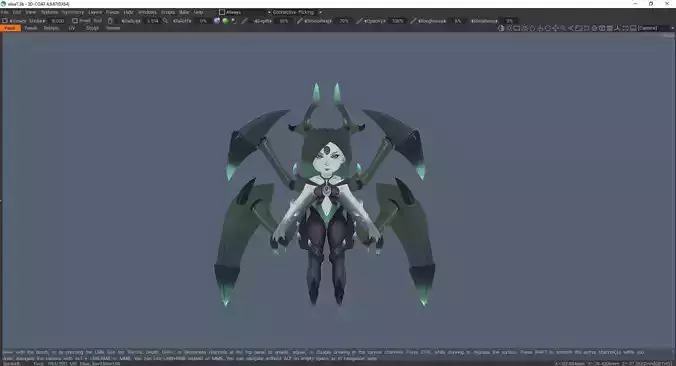676x366 pixels.
Task: Click the arrow right of Connective Picking
Action: coord(320,12)
